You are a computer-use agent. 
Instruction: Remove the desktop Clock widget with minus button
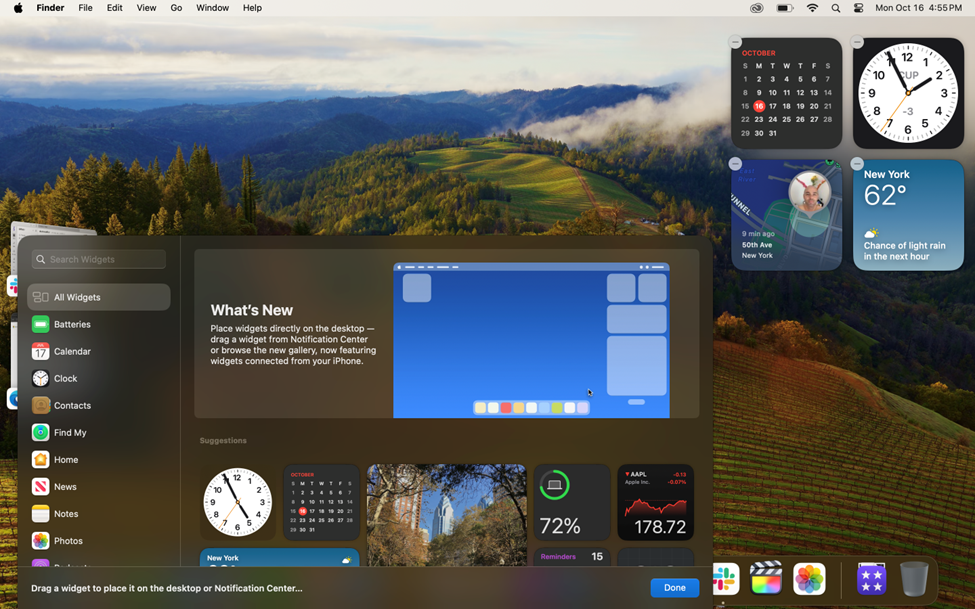(857, 42)
